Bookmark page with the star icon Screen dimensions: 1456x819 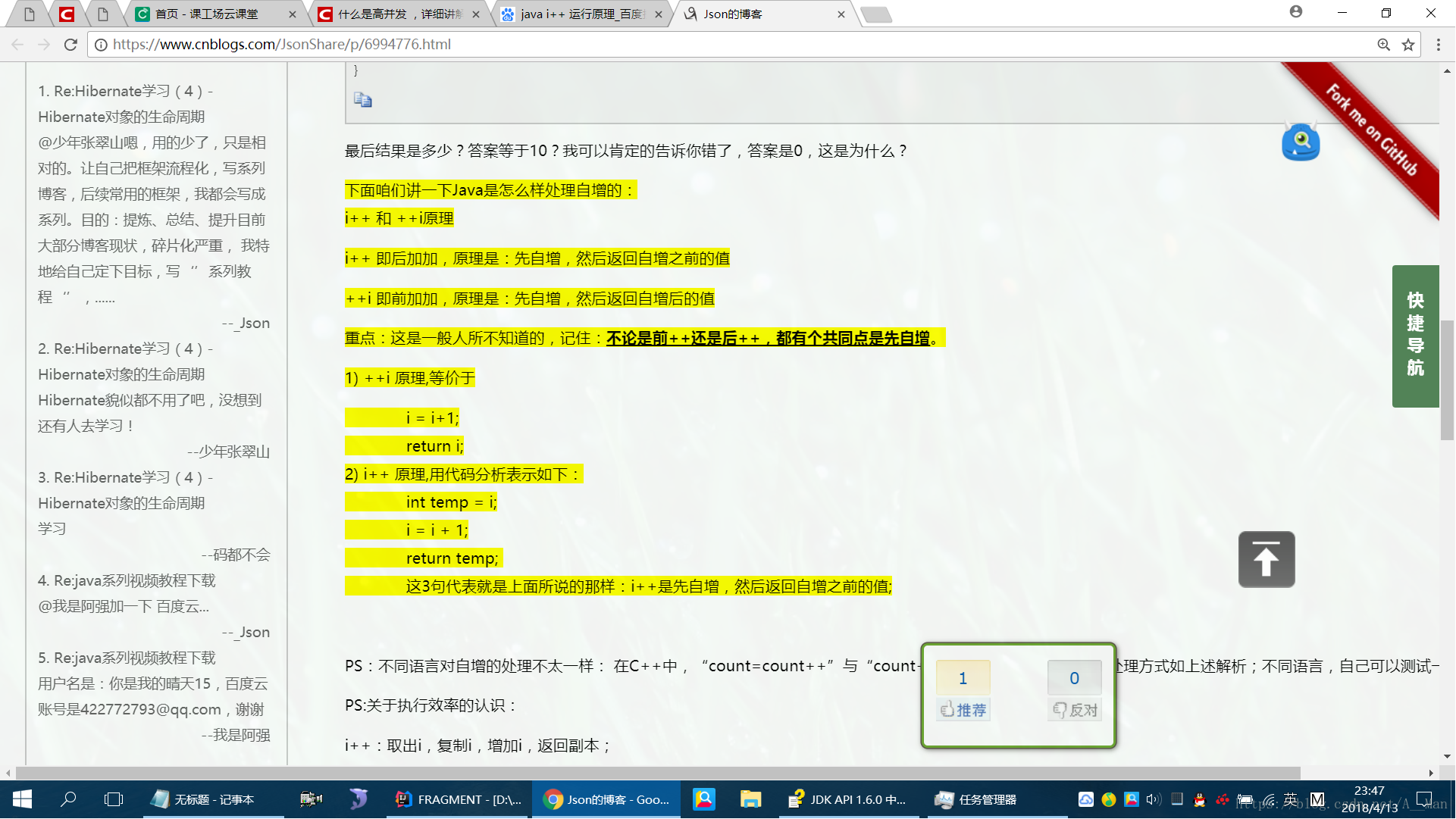coord(1408,45)
